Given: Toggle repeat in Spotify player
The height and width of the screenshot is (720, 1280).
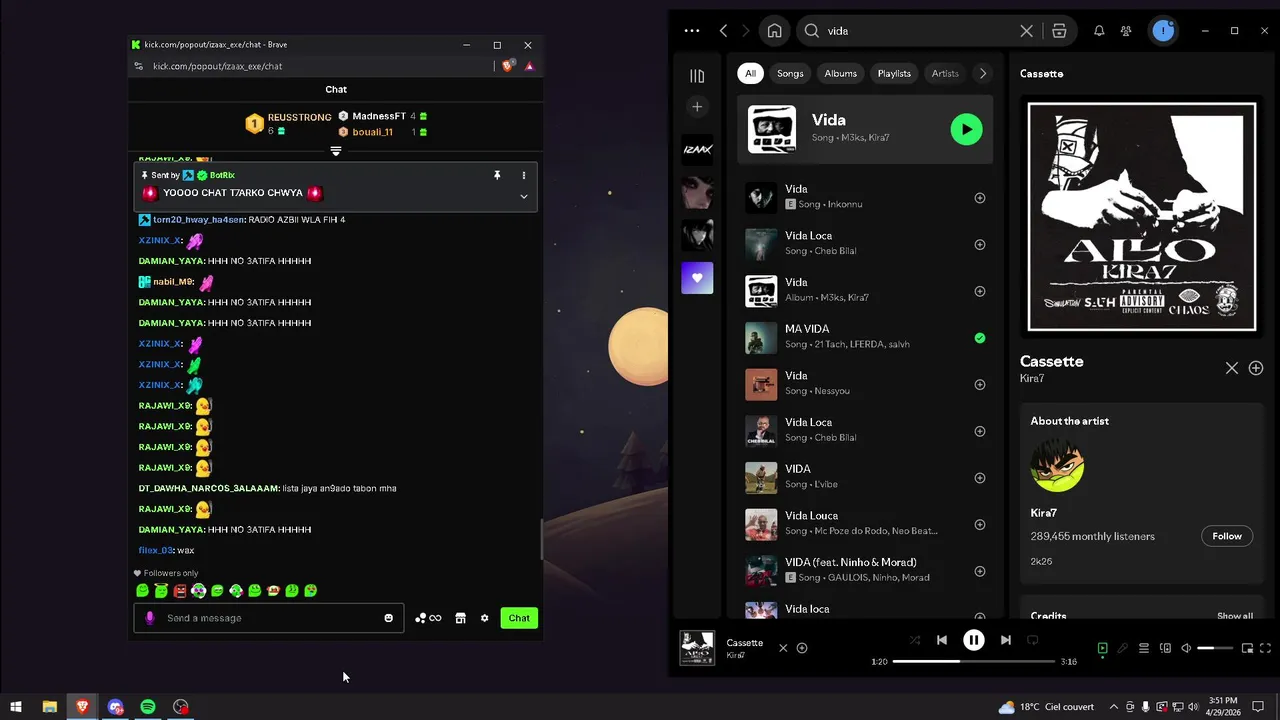Looking at the screenshot, I should (1033, 640).
